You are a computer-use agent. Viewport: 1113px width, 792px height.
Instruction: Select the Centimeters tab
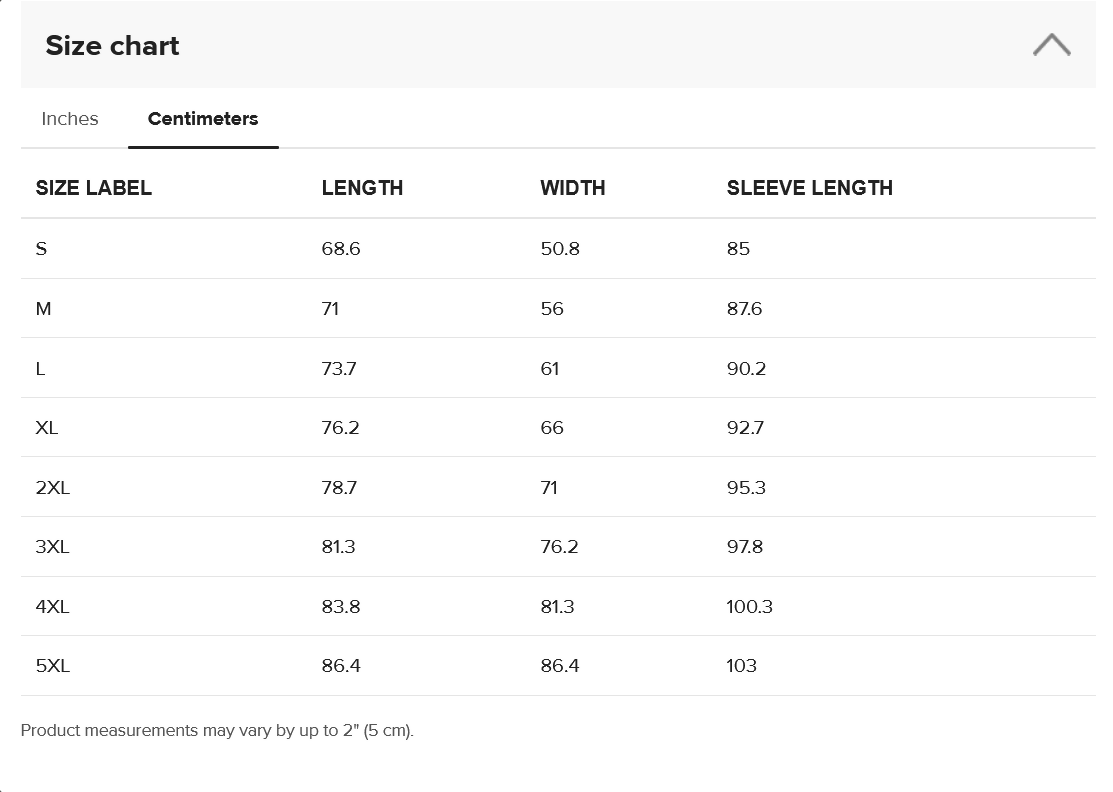pyautogui.click(x=203, y=119)
